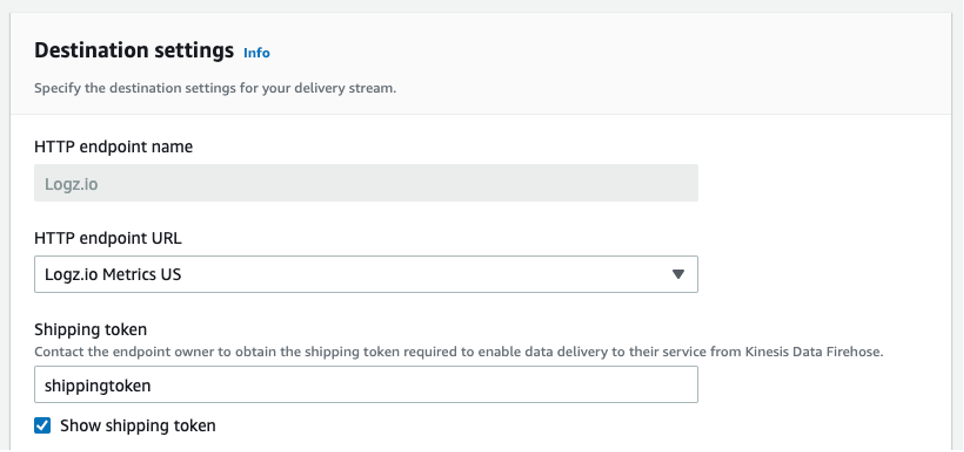Focus the Shipping token input field
964x452 pixels.
[365, 385]
